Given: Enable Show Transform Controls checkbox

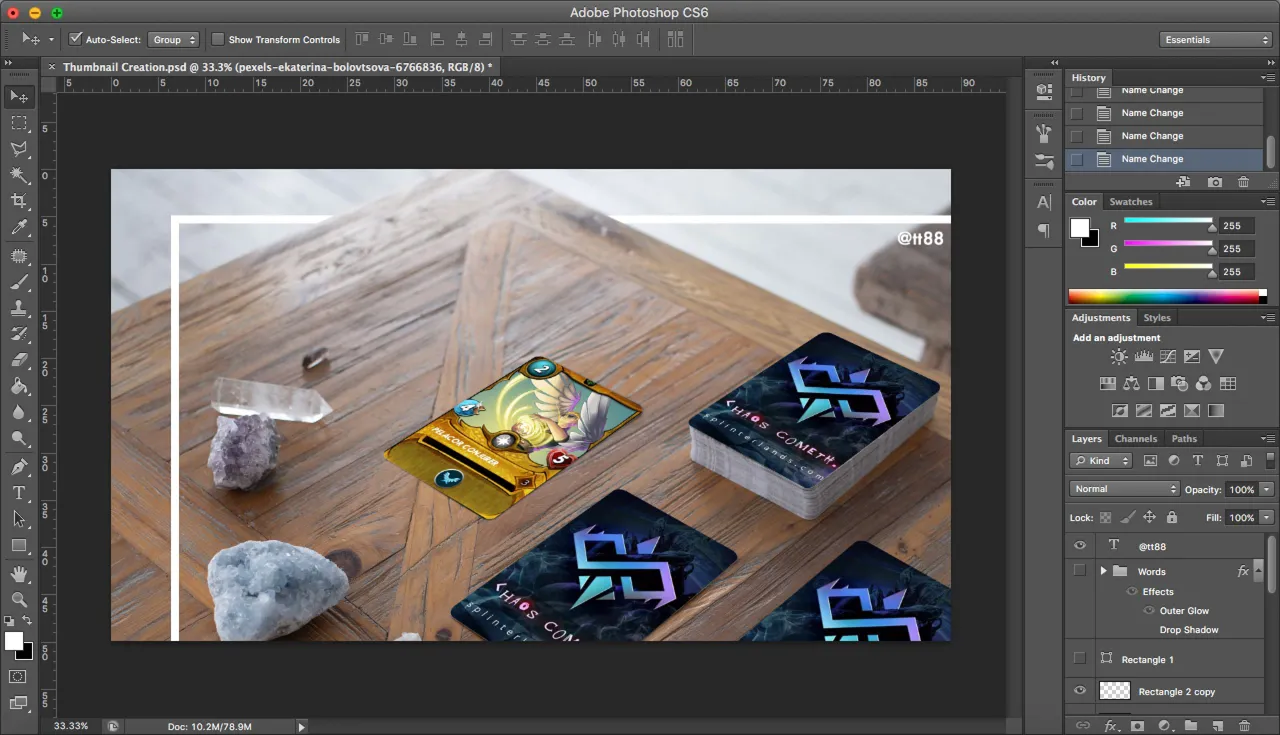Looking at the screenshot, I should click(x=218, y=39).
